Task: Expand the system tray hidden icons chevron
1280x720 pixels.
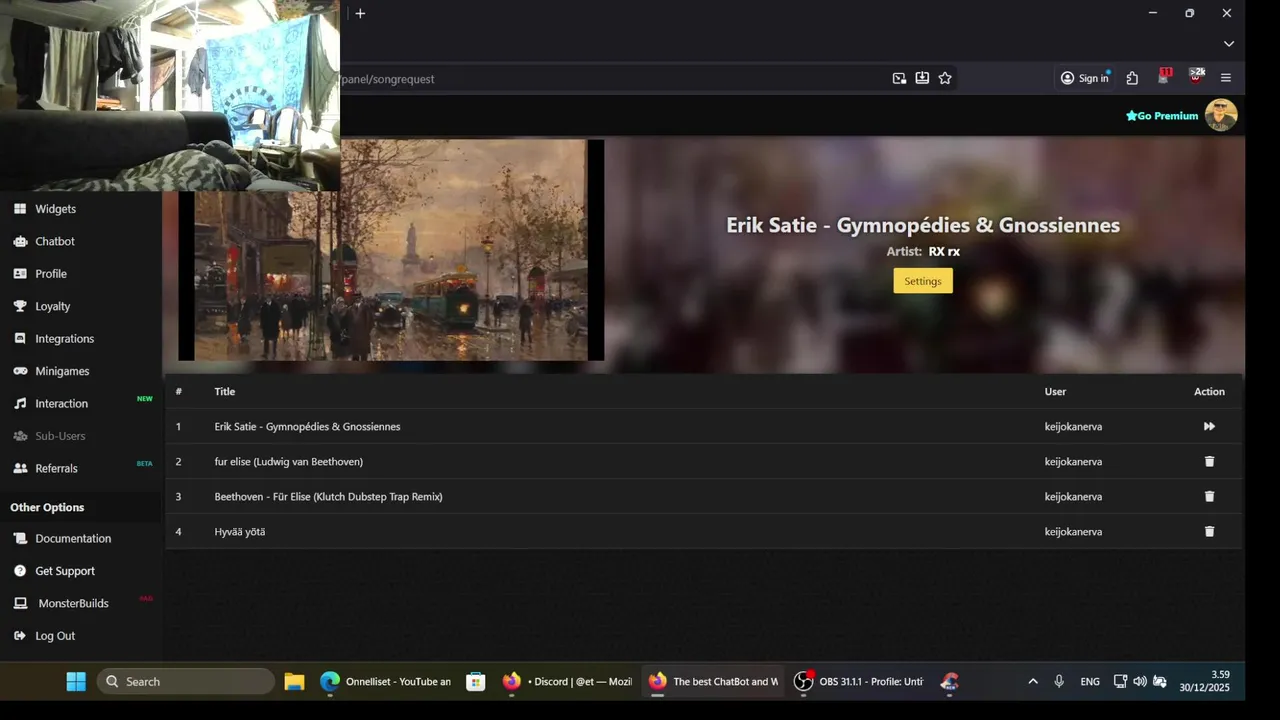Action: (x=1033, y=681)
